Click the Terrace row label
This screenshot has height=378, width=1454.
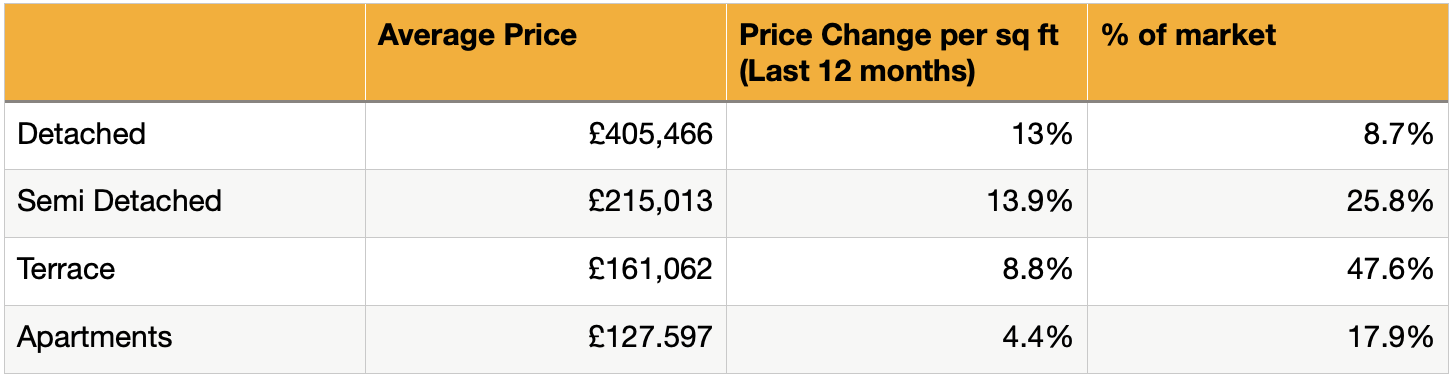[185, 271]
